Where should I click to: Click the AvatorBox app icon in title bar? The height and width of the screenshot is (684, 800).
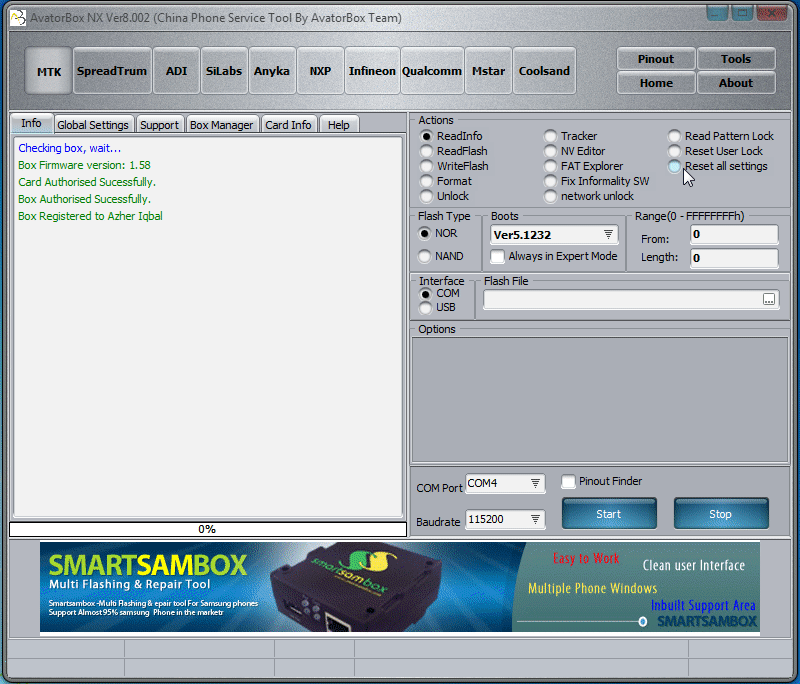[18, 18]
